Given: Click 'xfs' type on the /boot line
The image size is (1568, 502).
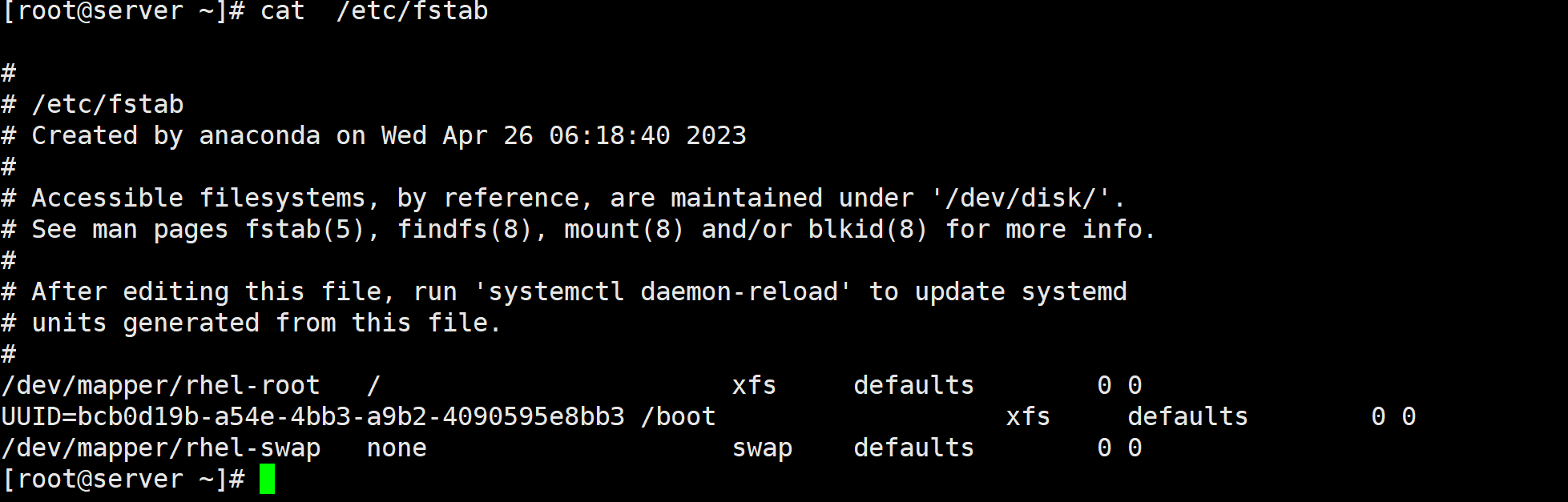Looking at the screenshot, I should point(1028,416).
